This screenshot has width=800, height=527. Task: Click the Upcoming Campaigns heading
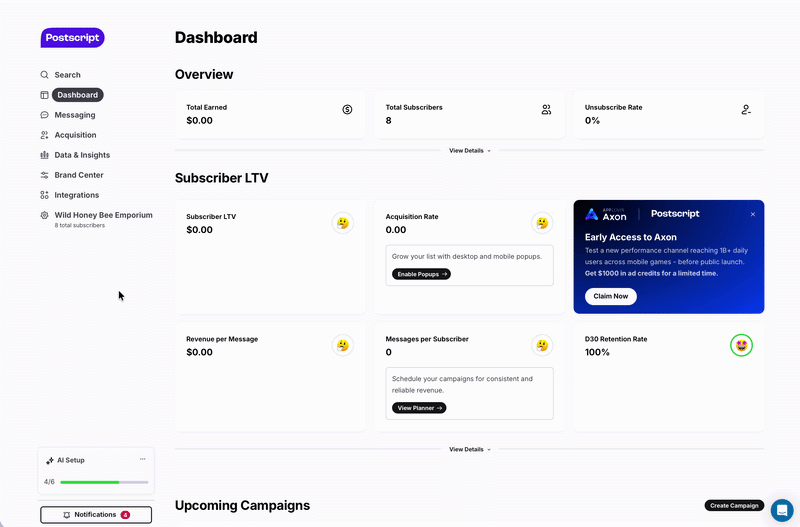pyautogui.click(x=242, y=506)
